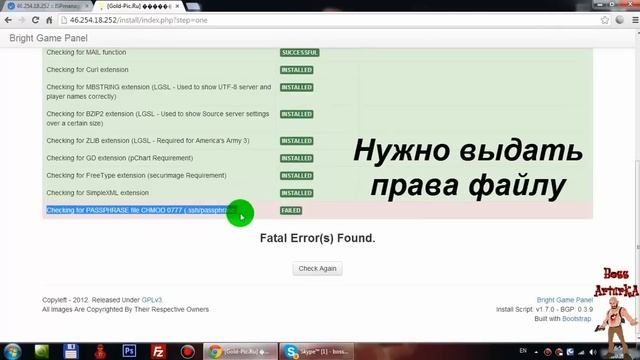This screenshot has width=640, height=360.
Task: Open the GPLv3 license link
Action: pos(151,300)
